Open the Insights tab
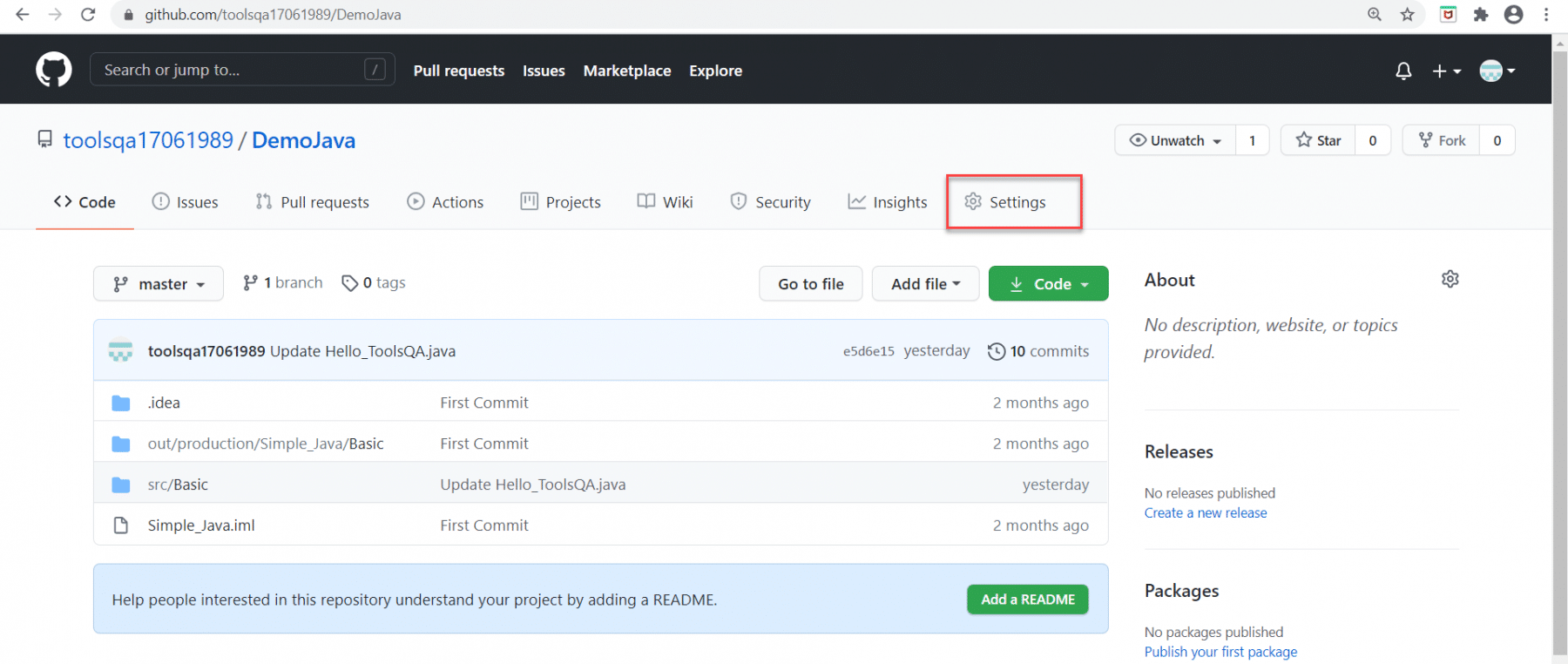The width and height of the screenshot is (1568, 664). coord(888,202)
